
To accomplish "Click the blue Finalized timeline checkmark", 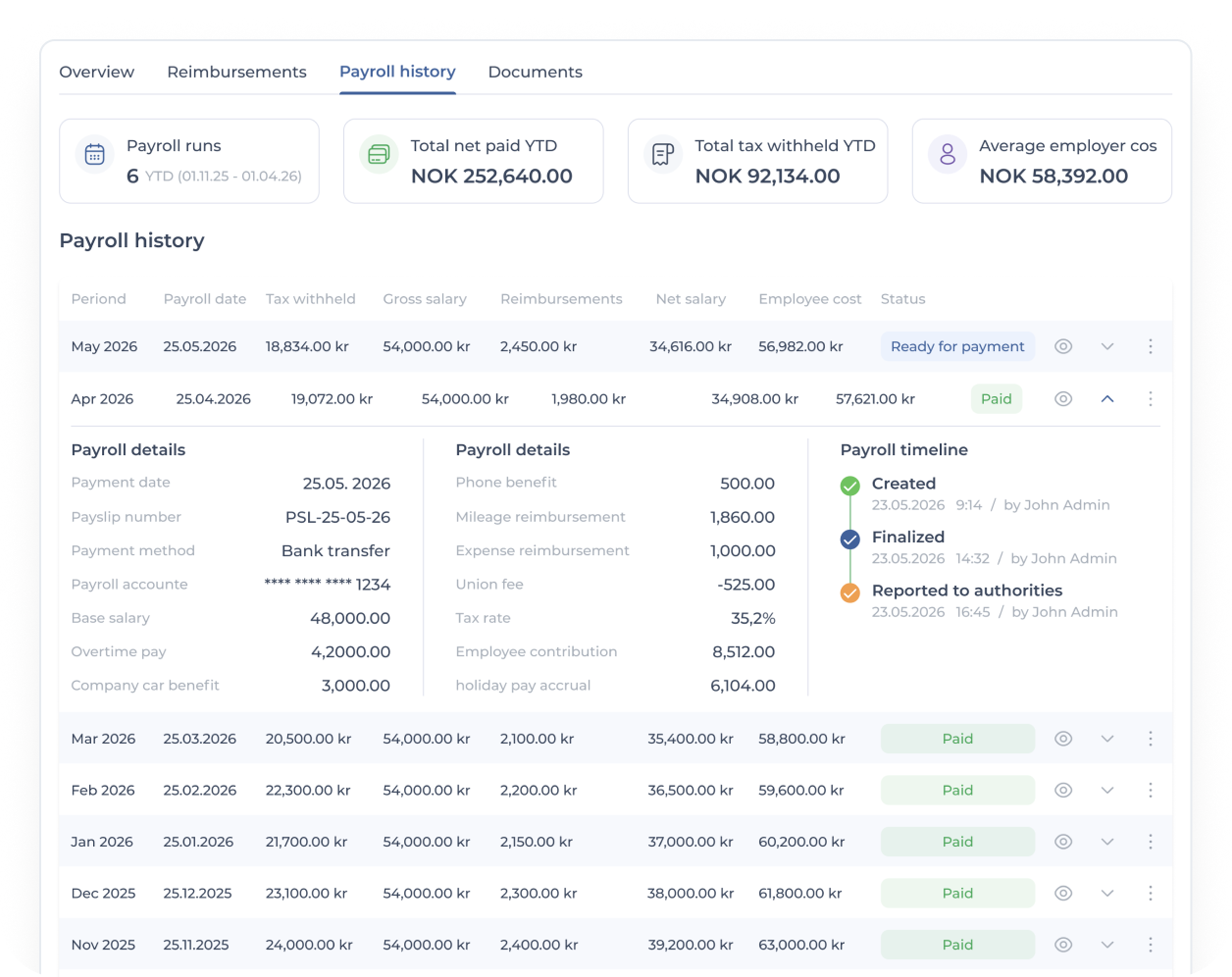I will pos(850,539).
